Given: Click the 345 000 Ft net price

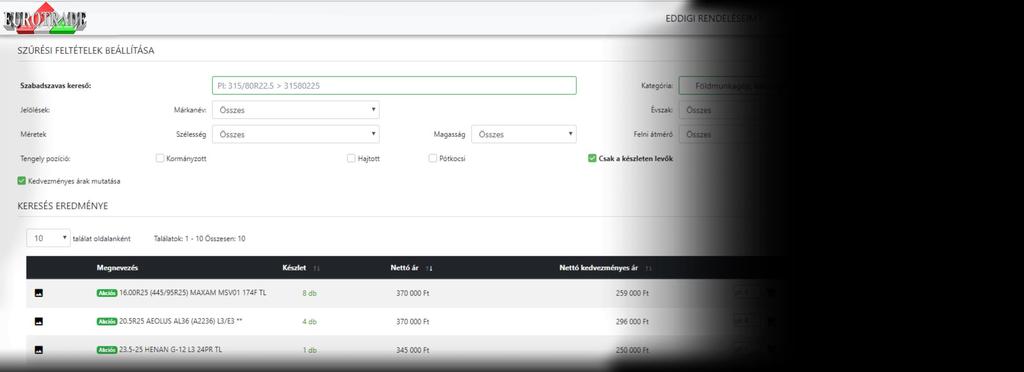Looking at the screenshot, I should pos(413,350).
